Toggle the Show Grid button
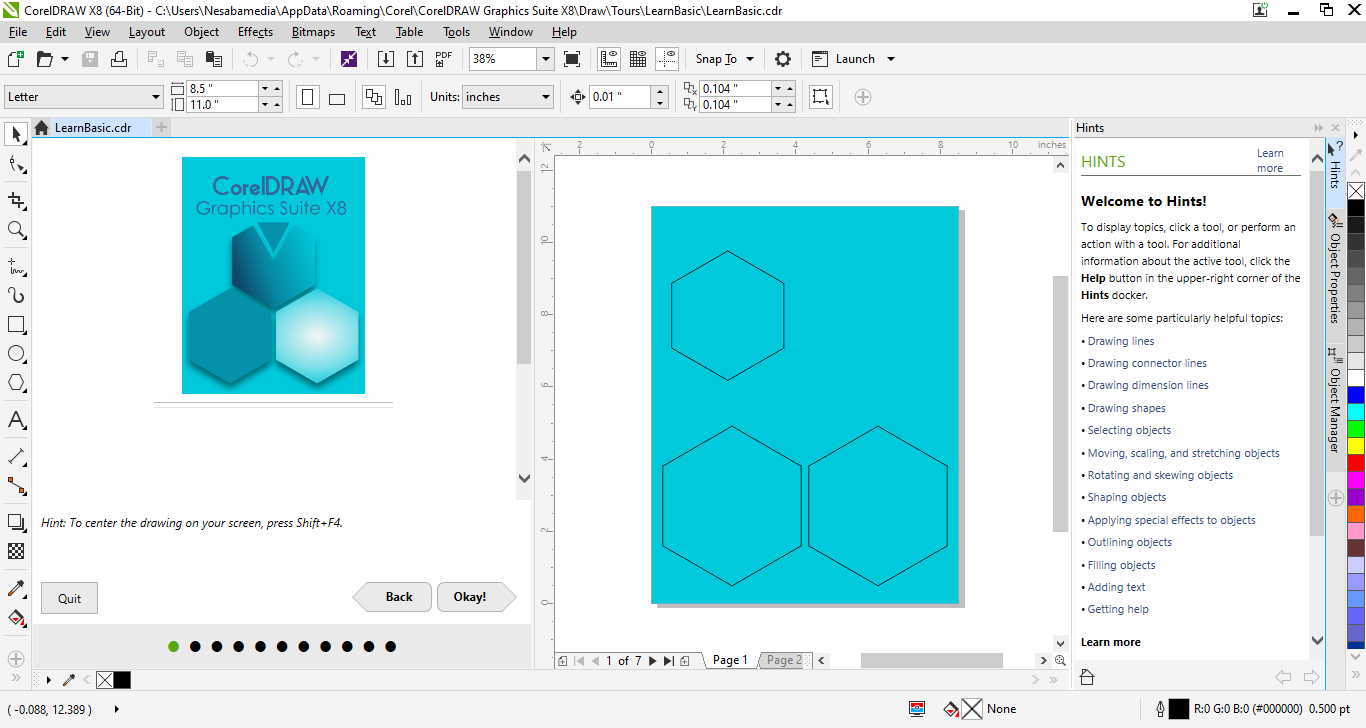Screen dimensions: 1366x728 (x=637, y=59)
